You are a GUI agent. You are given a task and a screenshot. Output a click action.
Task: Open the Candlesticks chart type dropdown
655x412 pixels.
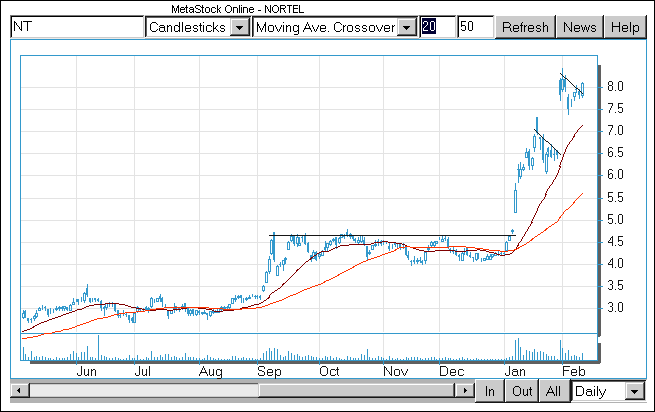tap(239, 28)
